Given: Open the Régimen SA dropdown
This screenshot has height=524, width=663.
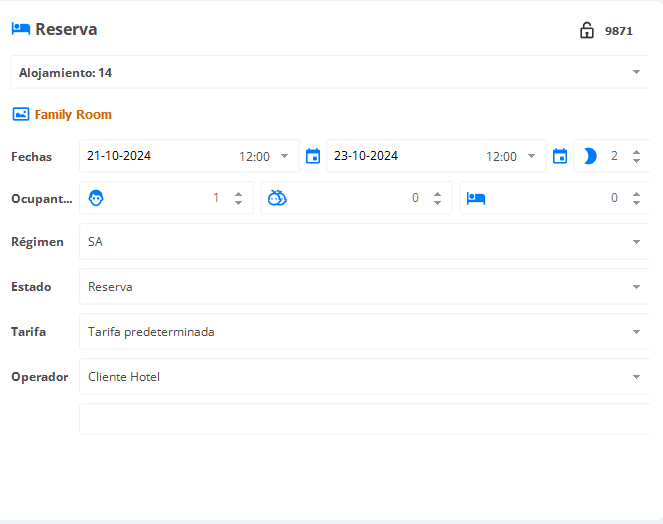Looking at the screenshot, I should pyautogui.click(x=364, y=241).
